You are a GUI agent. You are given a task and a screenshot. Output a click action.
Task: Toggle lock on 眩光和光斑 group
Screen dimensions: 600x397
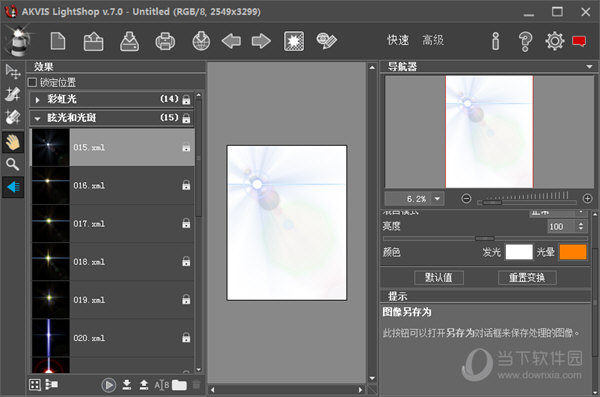coord(186,118)
